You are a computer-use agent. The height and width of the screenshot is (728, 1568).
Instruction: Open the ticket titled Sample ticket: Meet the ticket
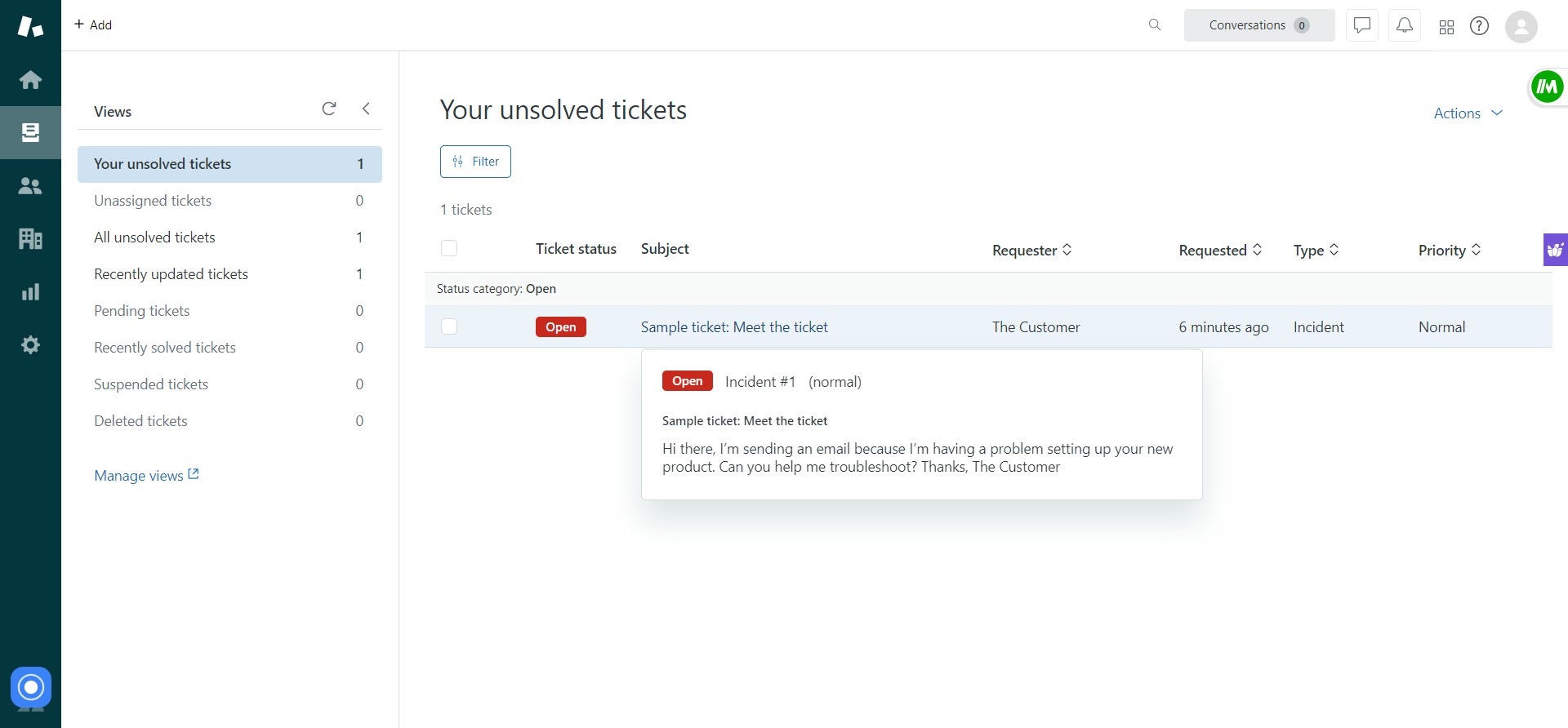[734, 326]
